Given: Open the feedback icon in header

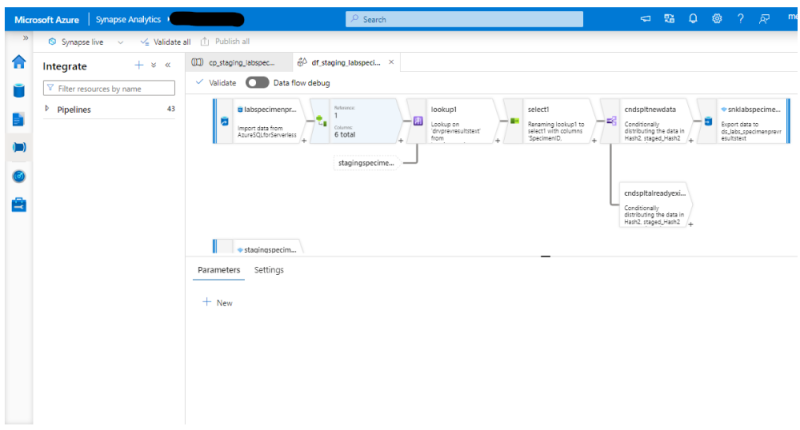Looking at the screenshot, I should point(764,19).
